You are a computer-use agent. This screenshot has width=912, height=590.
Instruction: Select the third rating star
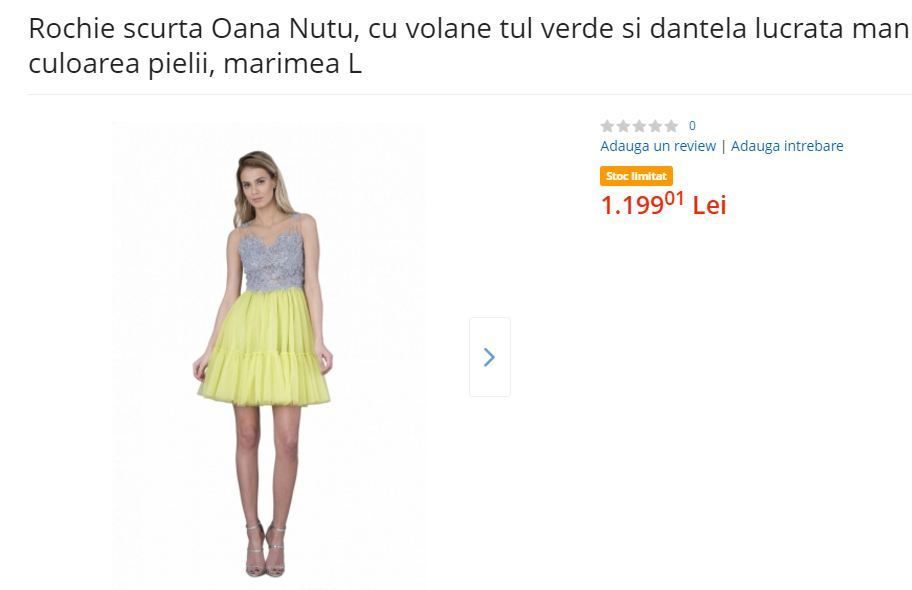[x=639, y=126]
